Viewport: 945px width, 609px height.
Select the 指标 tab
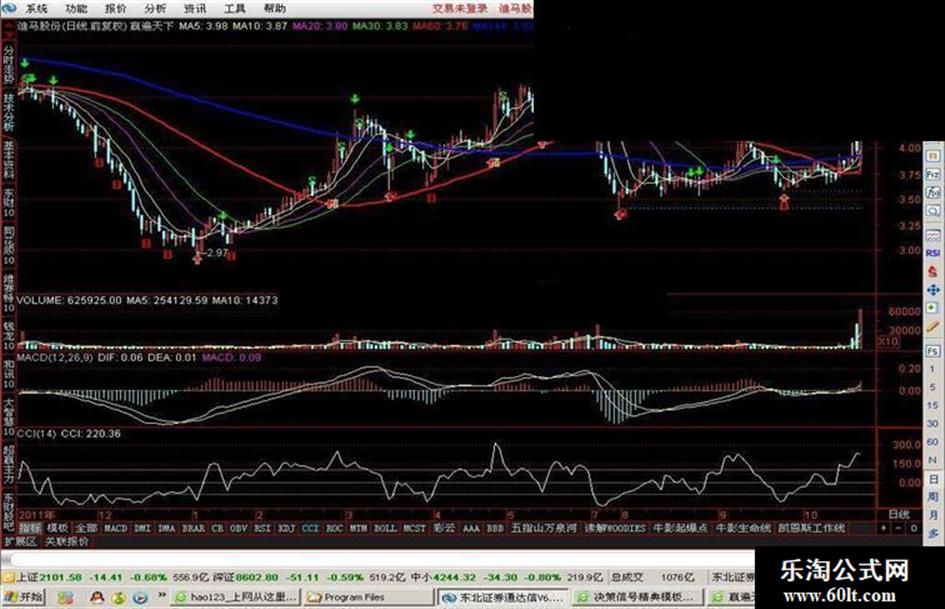30,528
